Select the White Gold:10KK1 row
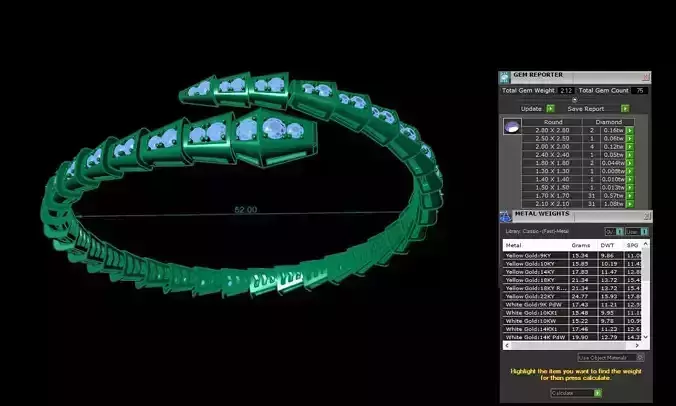 coord(572,313)
